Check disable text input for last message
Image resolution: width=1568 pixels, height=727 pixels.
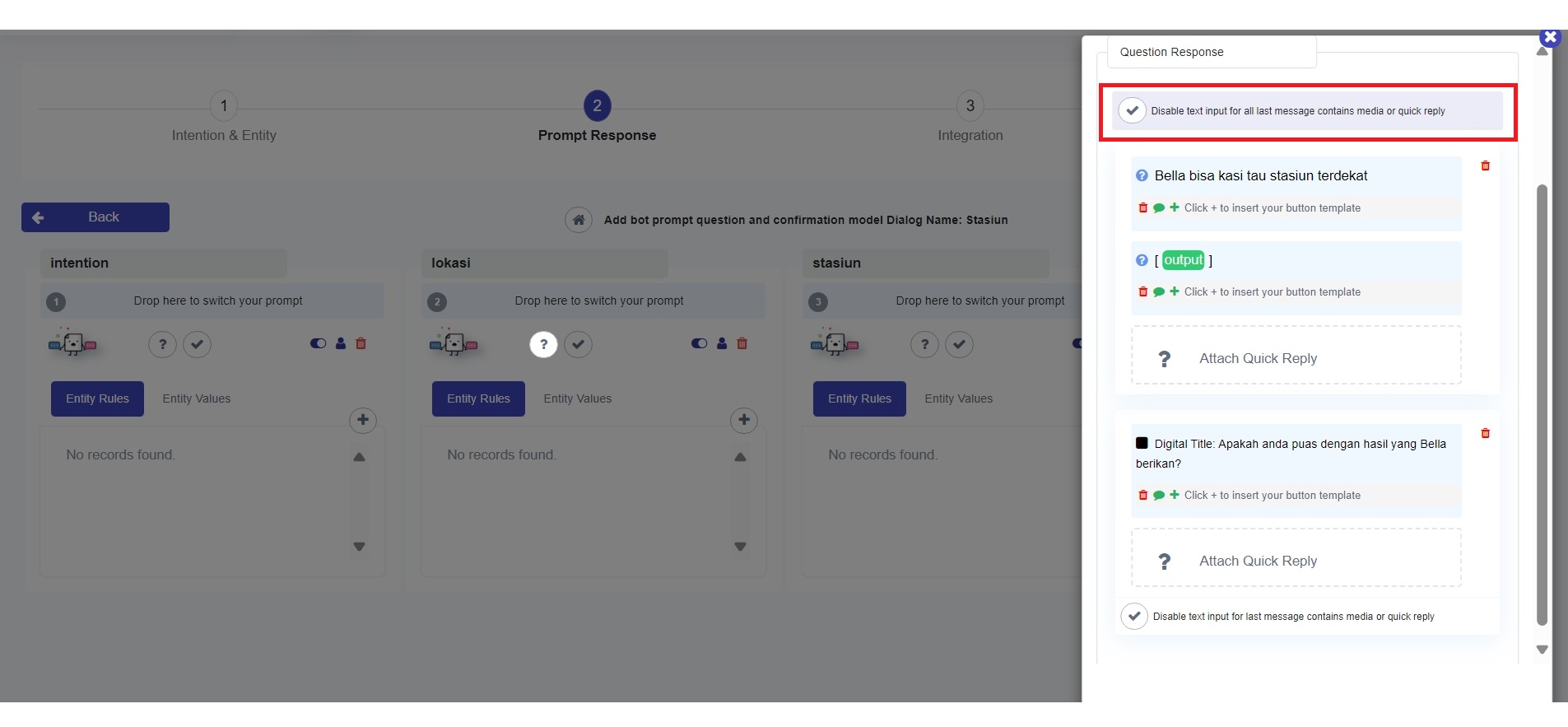click(x=1134, y=616)
